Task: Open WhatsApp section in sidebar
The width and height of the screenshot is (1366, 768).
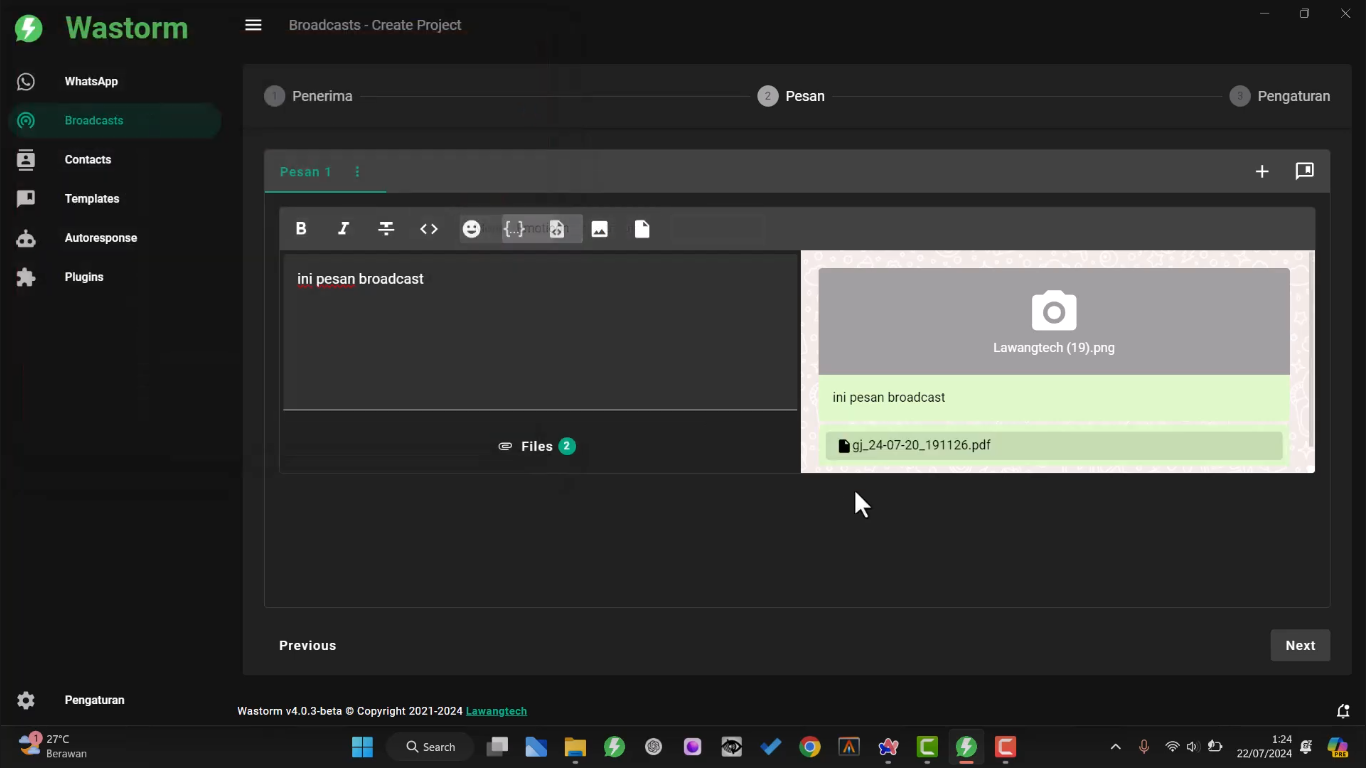Action: click(114, 82)
